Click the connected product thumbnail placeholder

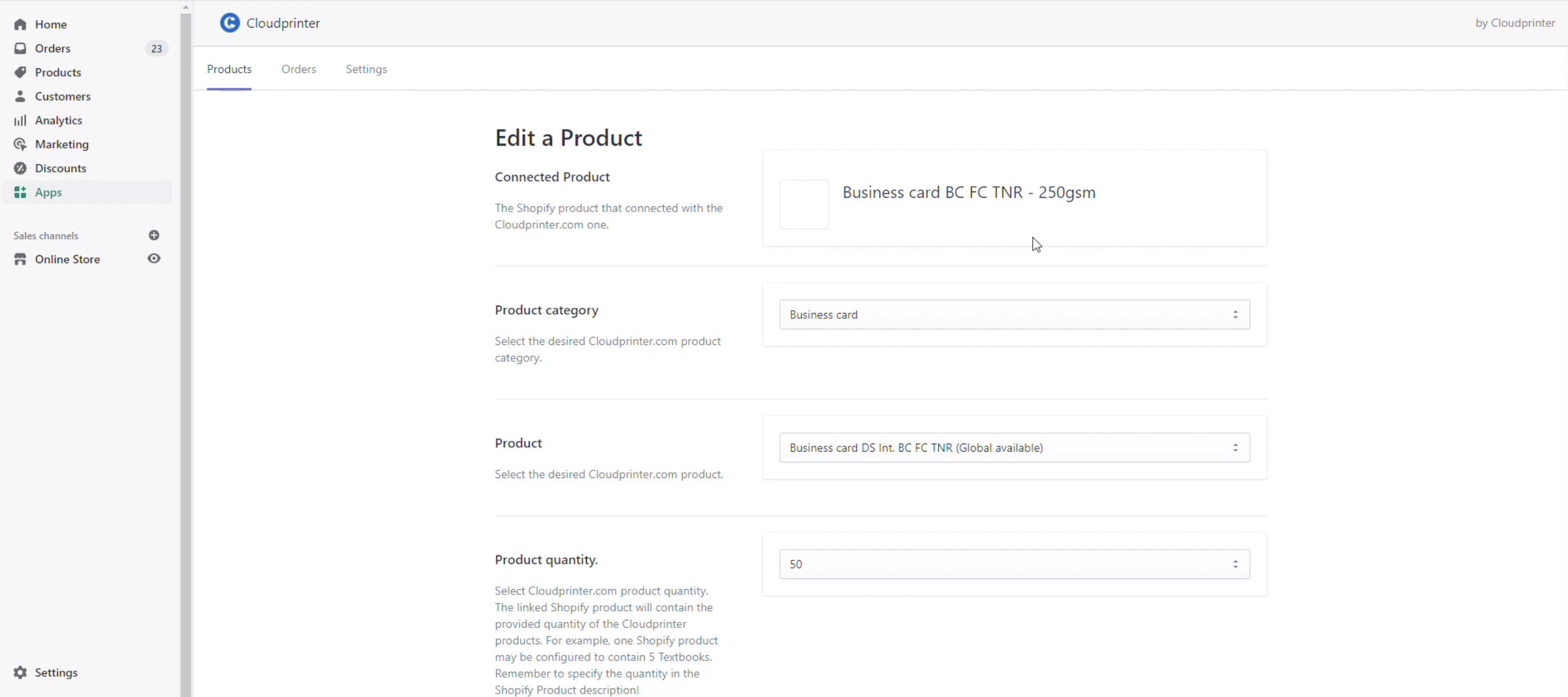(x=803, y=205)
